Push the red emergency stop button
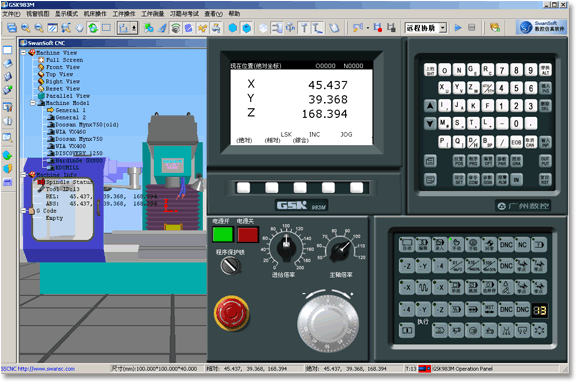Viewport: 579px width, 386px height. [232, 312]
